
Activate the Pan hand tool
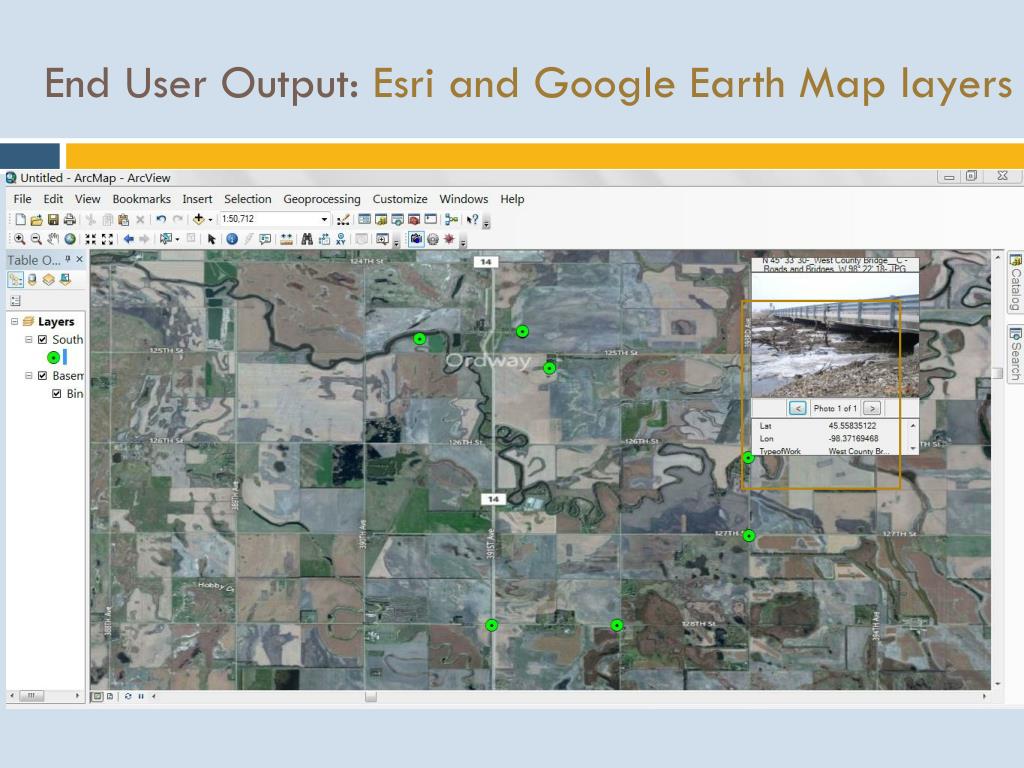pos(53,239)
